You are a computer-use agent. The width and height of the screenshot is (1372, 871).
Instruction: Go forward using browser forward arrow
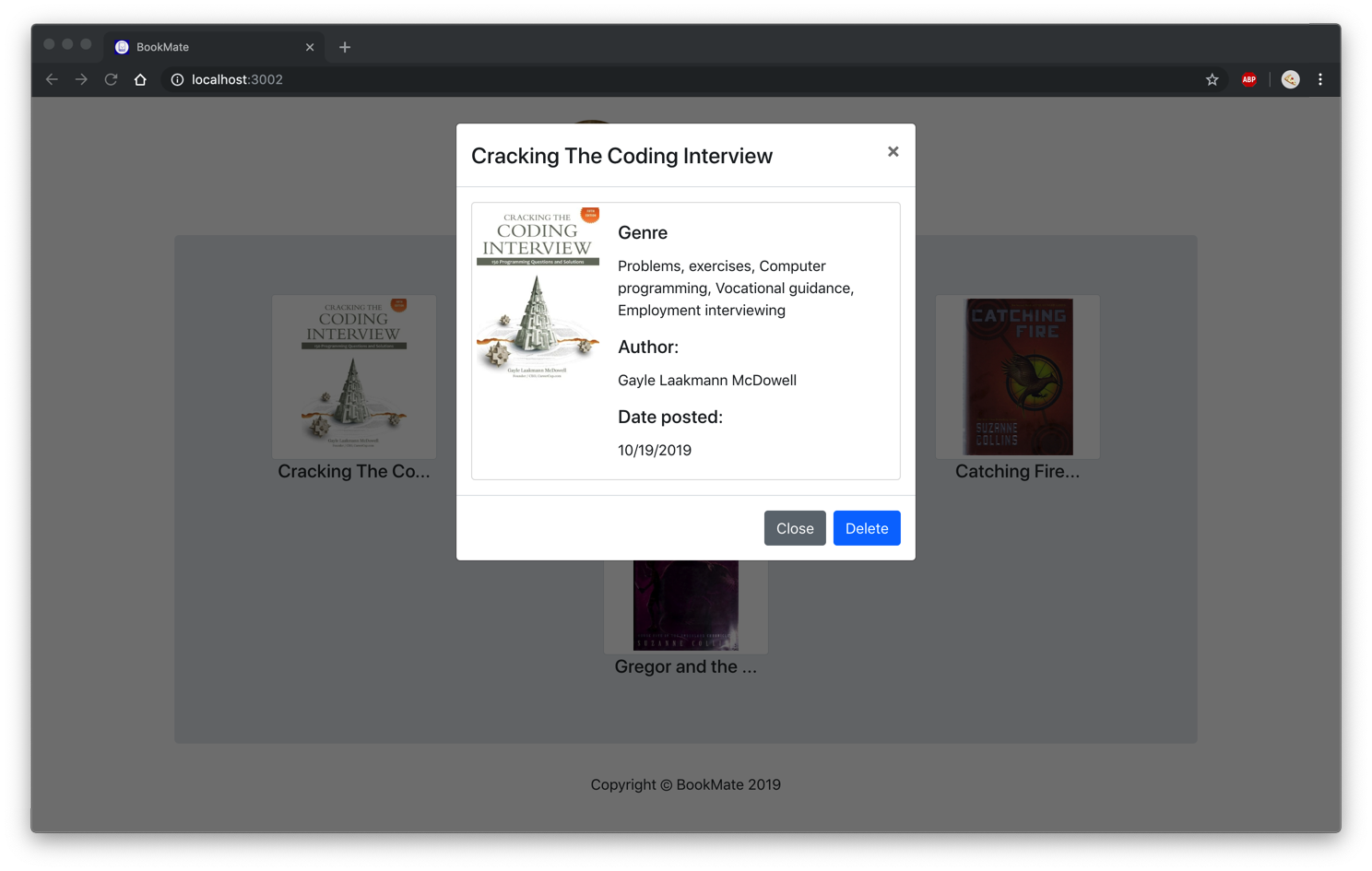tap(81, 79)
